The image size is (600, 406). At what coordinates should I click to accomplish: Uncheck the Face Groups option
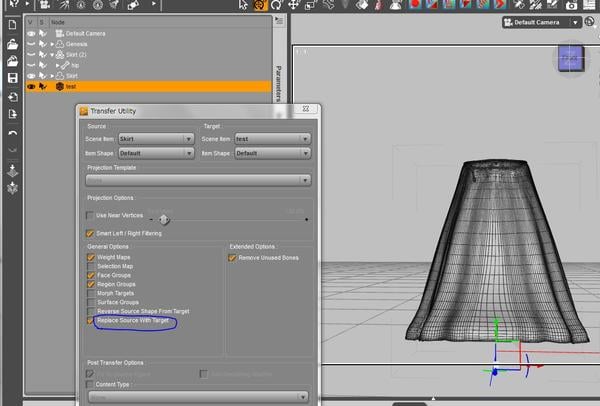tap(91, 275)
